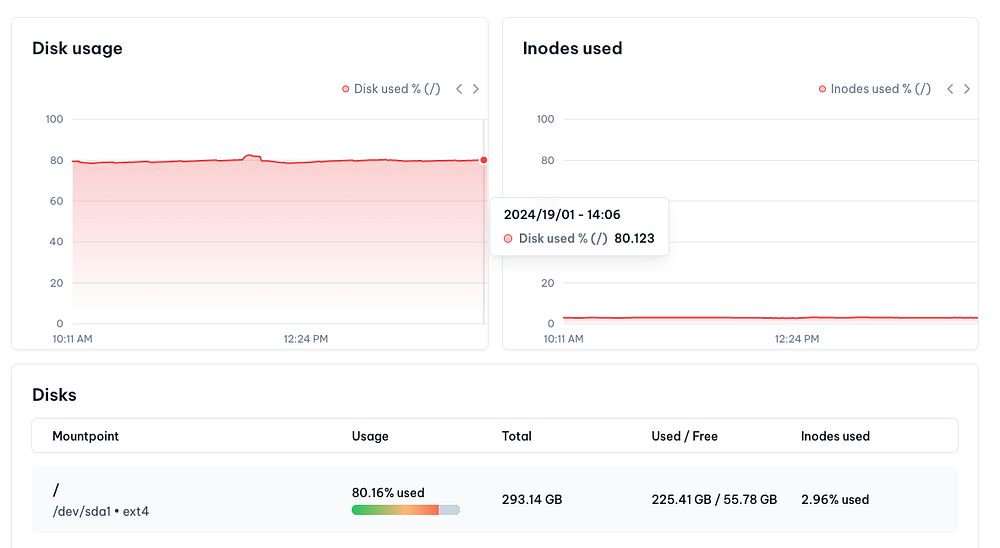Click the "2.96% used" inodes value
This screenshot has height=548, width=1000.
pos(835,499)
